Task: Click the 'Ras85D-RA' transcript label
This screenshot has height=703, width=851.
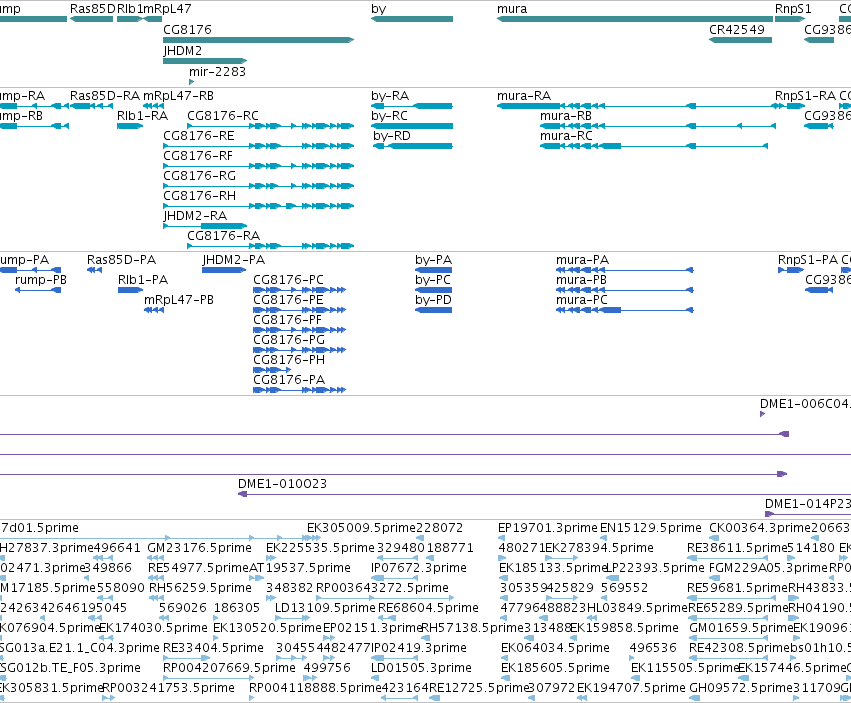Action: (x=105, y=96)
